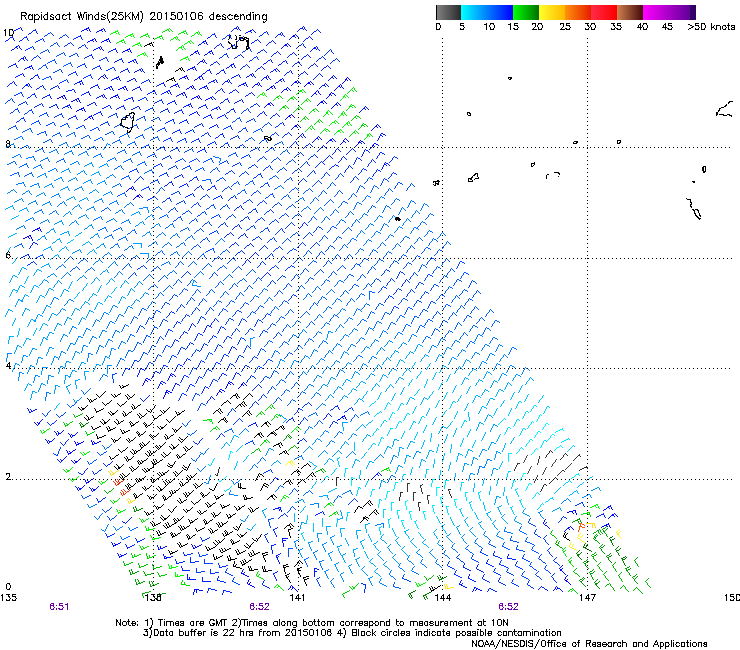Click the note line starting 'Note: 1) Times are GMT'
Viewport: 740px width, 650px height.
tap(312, 623)
